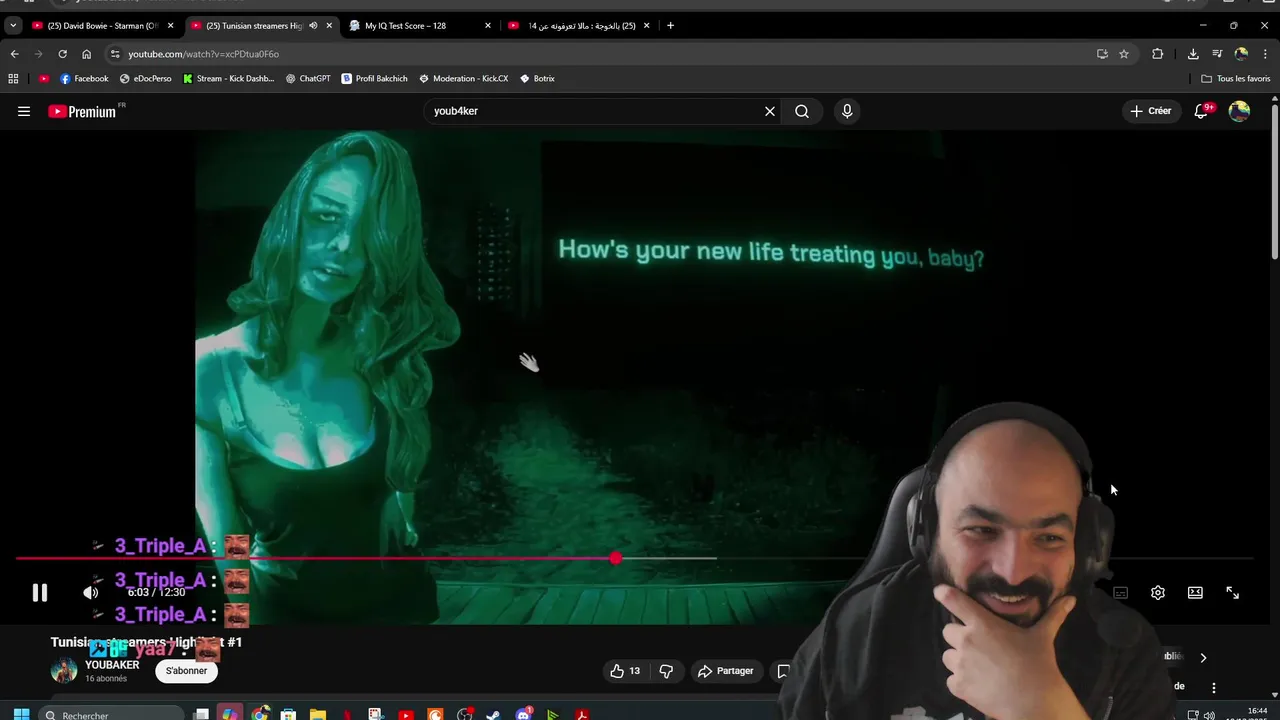The width and height of the screenshot is (1280, 720).
Task: Toggle subtitles in the player
Action: pos(1120,593)
